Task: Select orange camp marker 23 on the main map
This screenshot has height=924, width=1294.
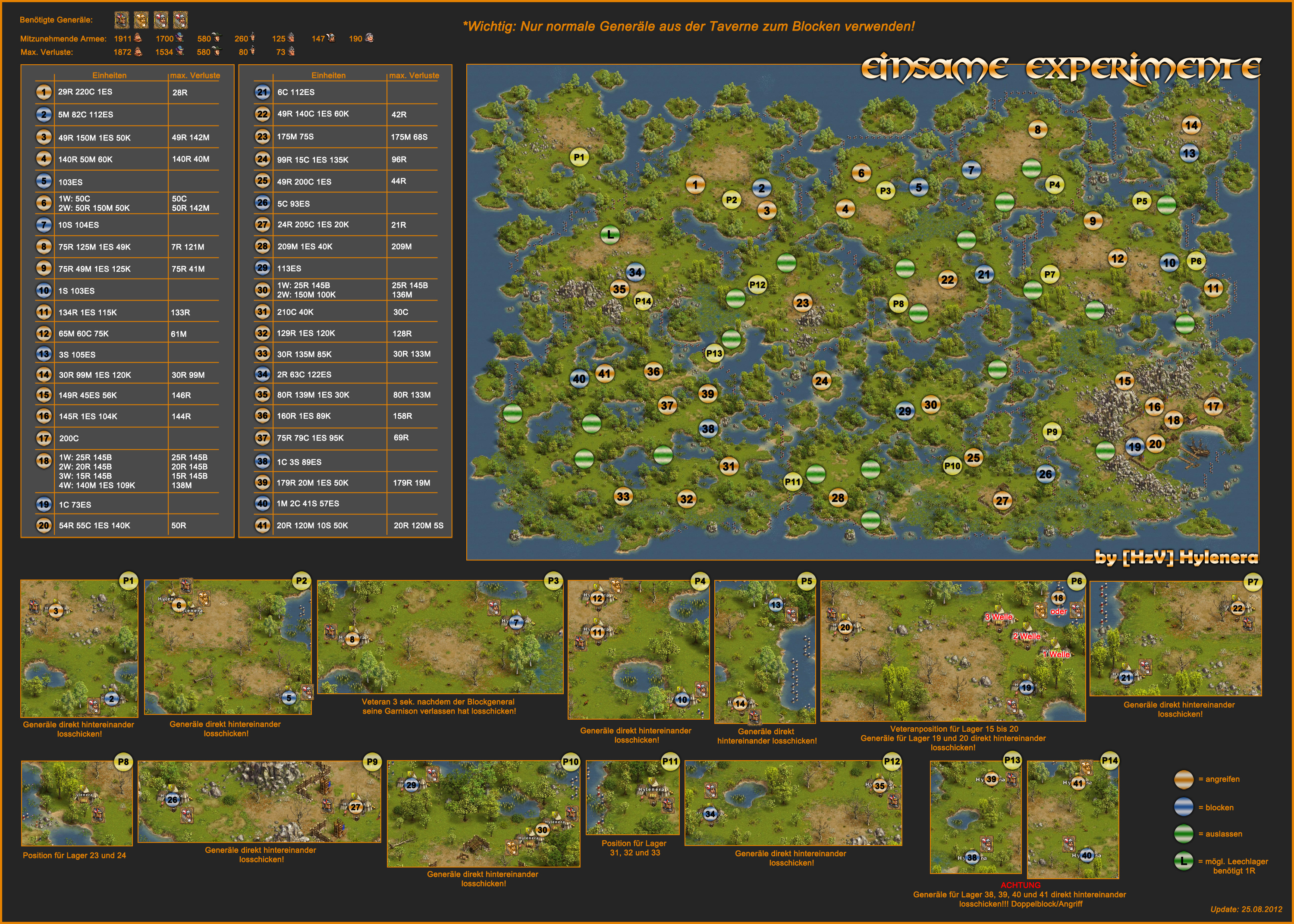Action: [x=802, y=303]
